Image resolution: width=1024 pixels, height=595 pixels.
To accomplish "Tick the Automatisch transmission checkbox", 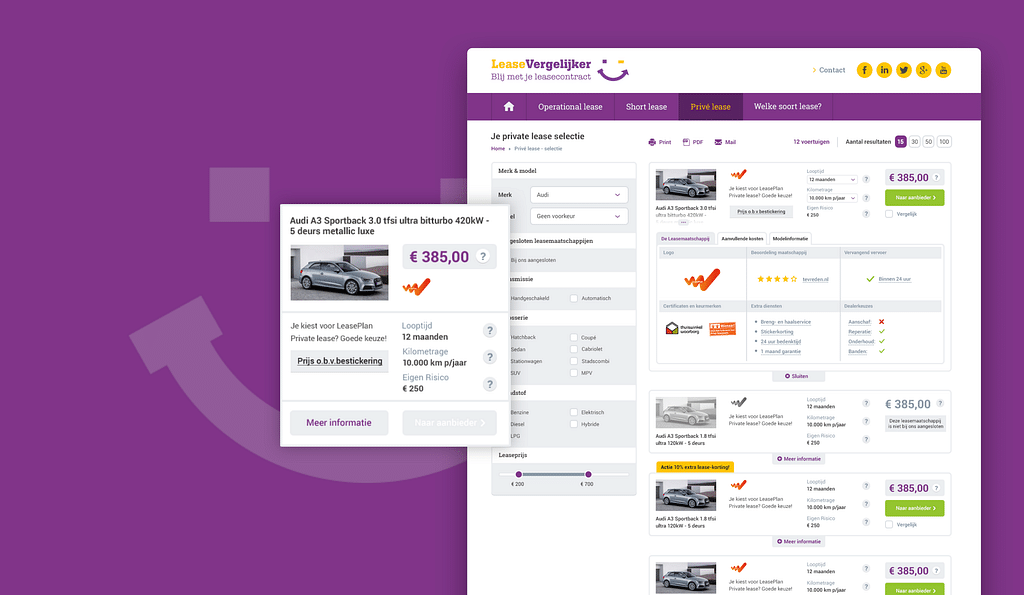I will 574,298.
